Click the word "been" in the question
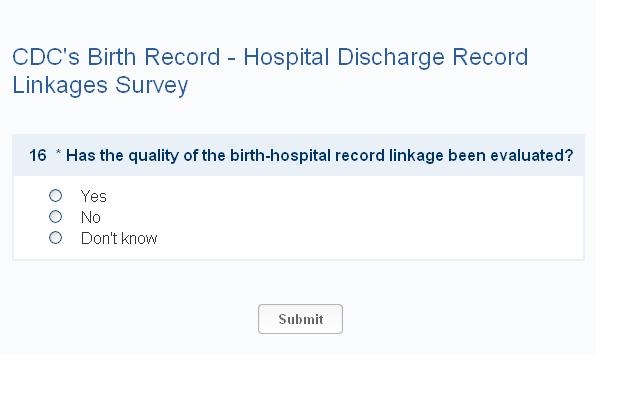 point(467,156)
